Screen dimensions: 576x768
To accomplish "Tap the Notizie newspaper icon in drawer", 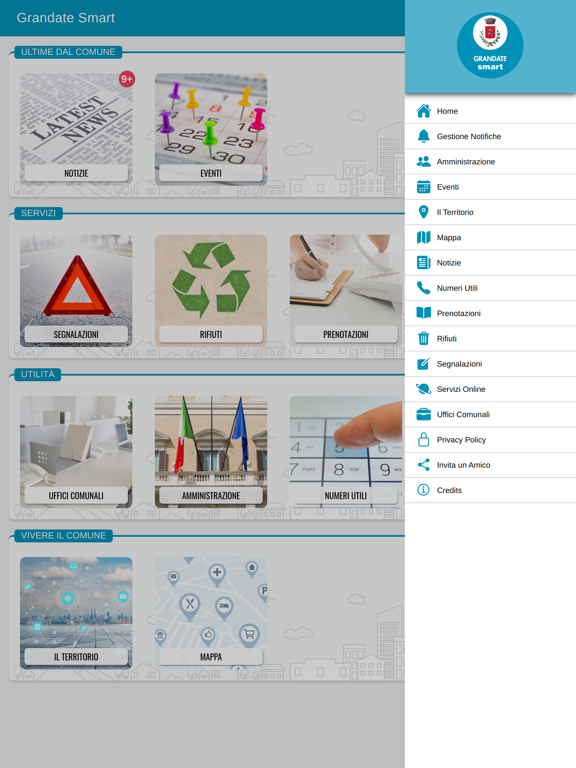I will 423,263.
